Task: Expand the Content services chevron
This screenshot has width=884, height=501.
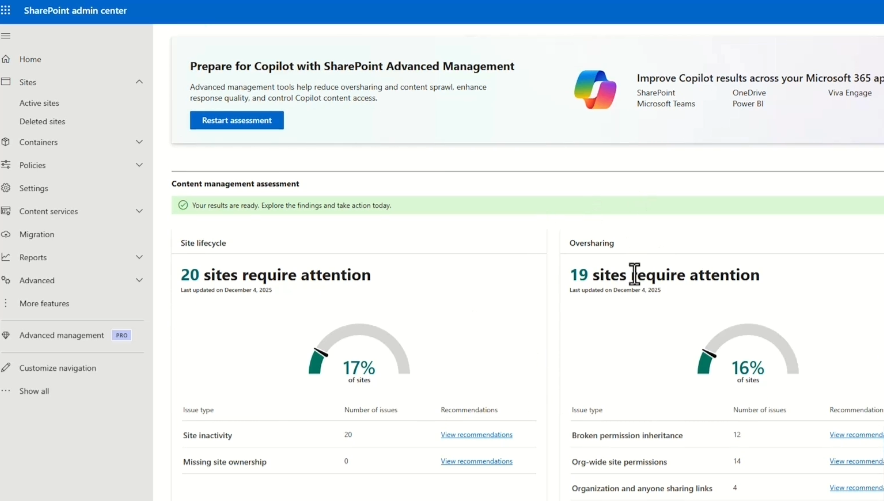Action: 139,211
